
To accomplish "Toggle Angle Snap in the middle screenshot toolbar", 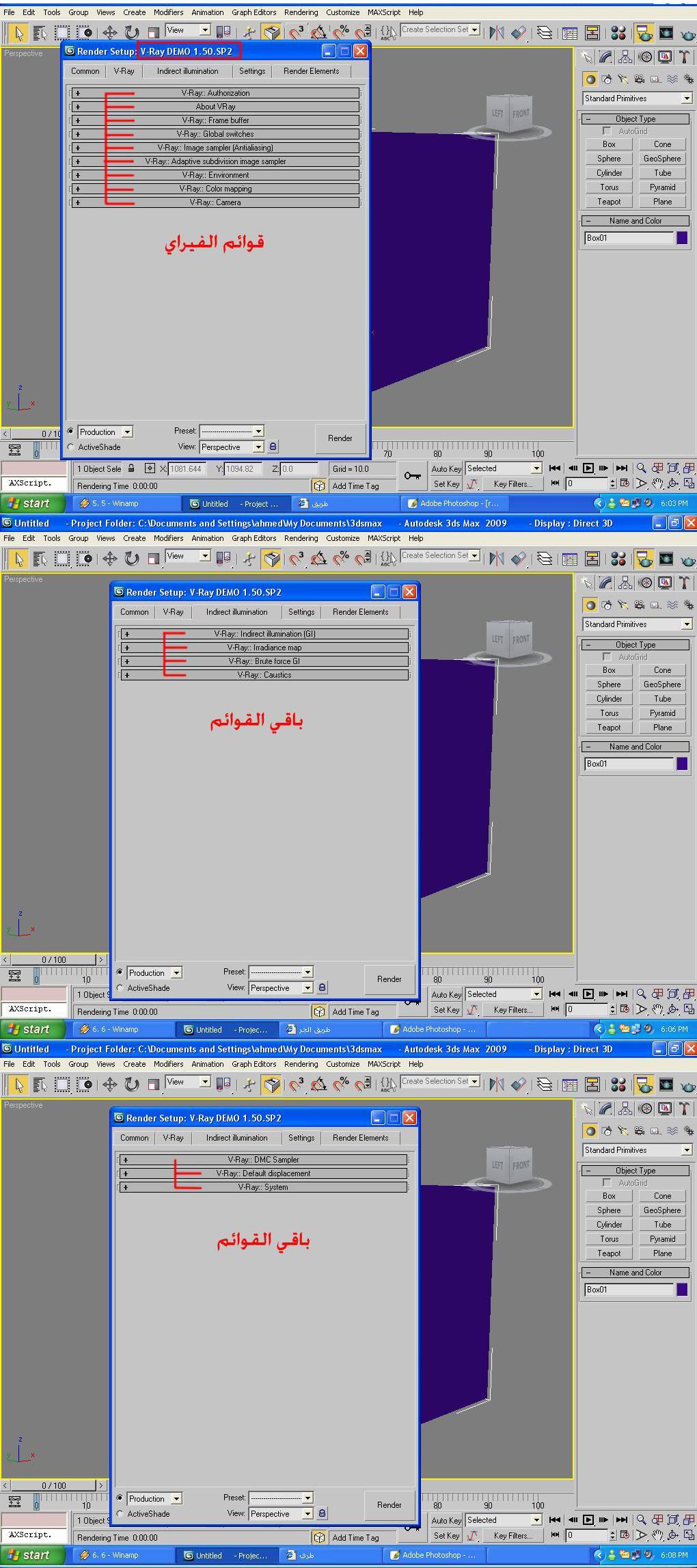I will pyautogui.click(x=318, y=558).
